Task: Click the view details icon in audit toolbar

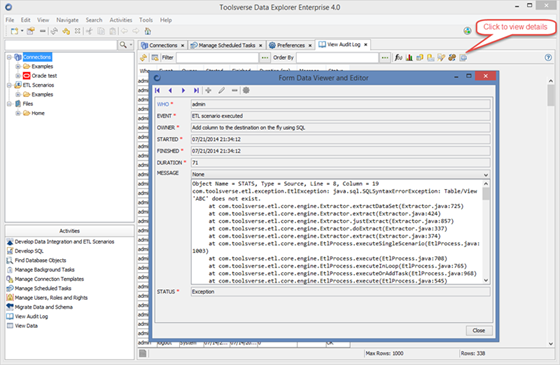Action: point(463,58)
